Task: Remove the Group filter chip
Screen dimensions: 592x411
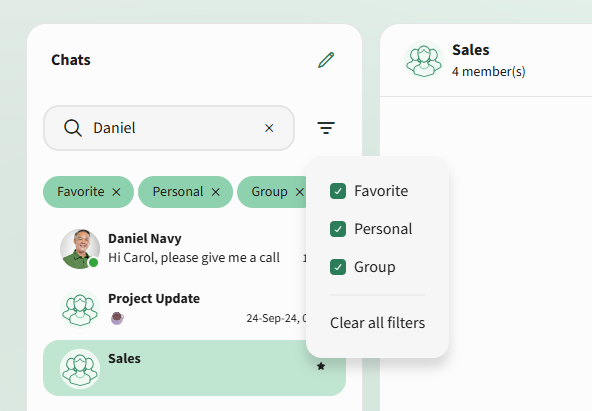Action: (299, 192)
